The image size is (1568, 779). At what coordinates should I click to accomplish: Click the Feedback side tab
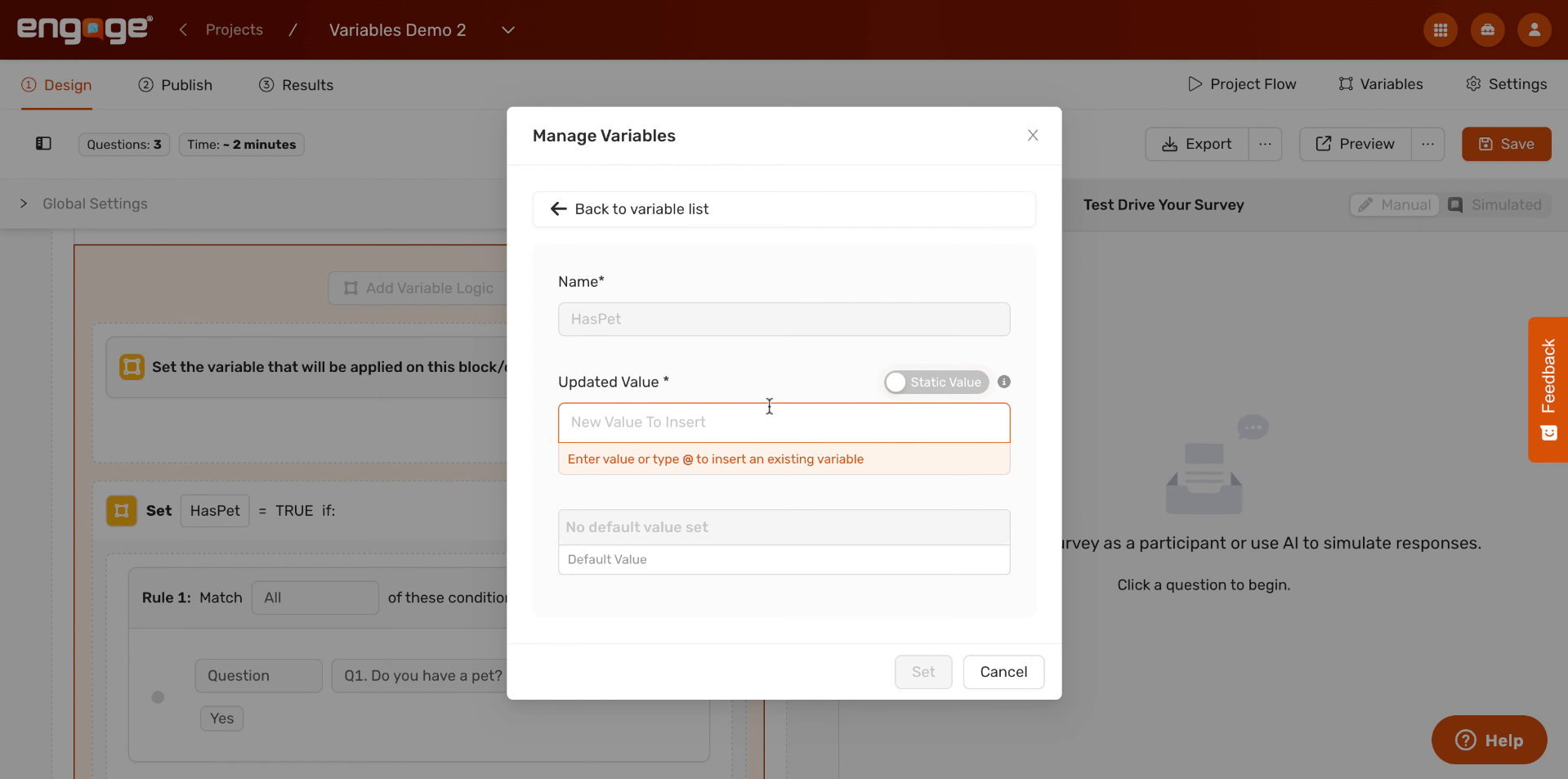tap(1548, 390)
